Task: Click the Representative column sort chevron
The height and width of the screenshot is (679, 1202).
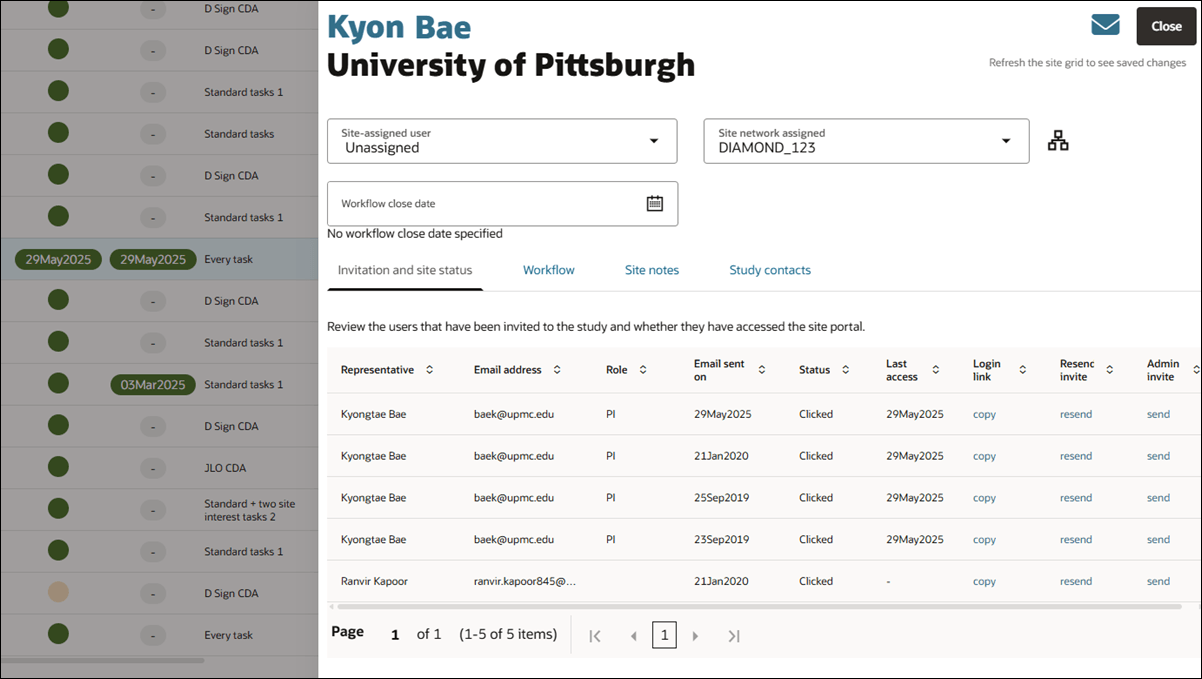Action: [x=430, y=369]
